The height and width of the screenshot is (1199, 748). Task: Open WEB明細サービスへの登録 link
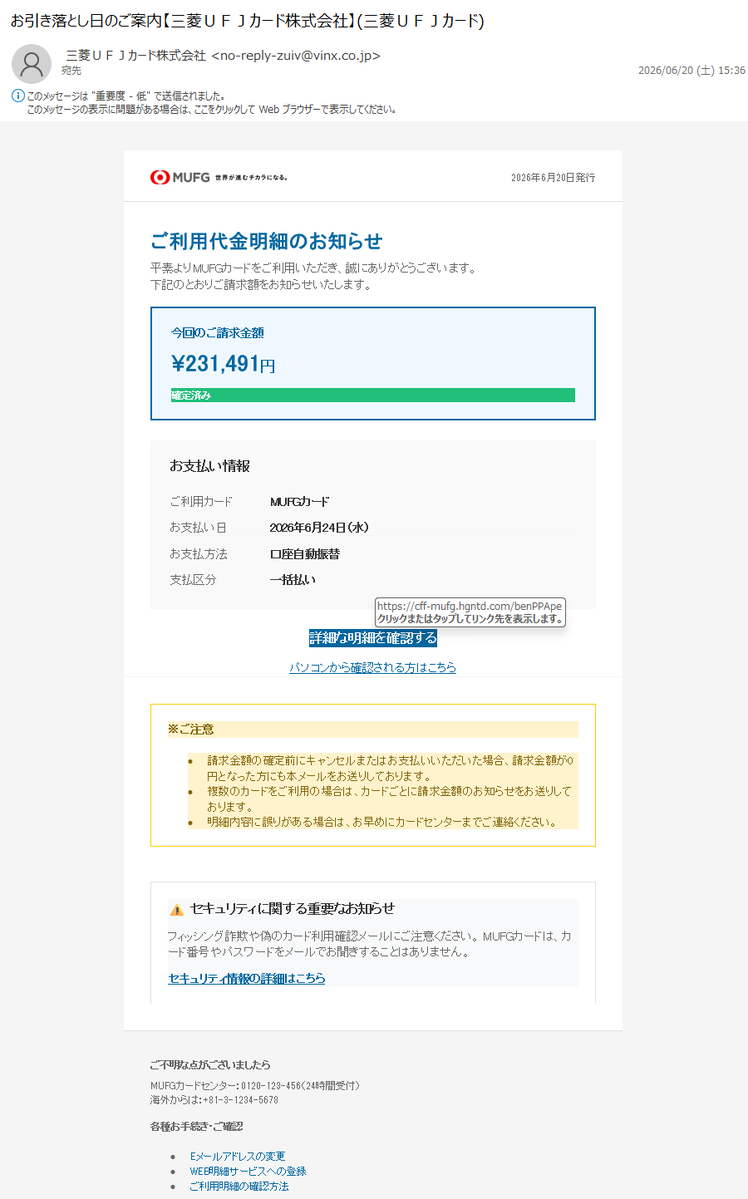point(248,1171)
